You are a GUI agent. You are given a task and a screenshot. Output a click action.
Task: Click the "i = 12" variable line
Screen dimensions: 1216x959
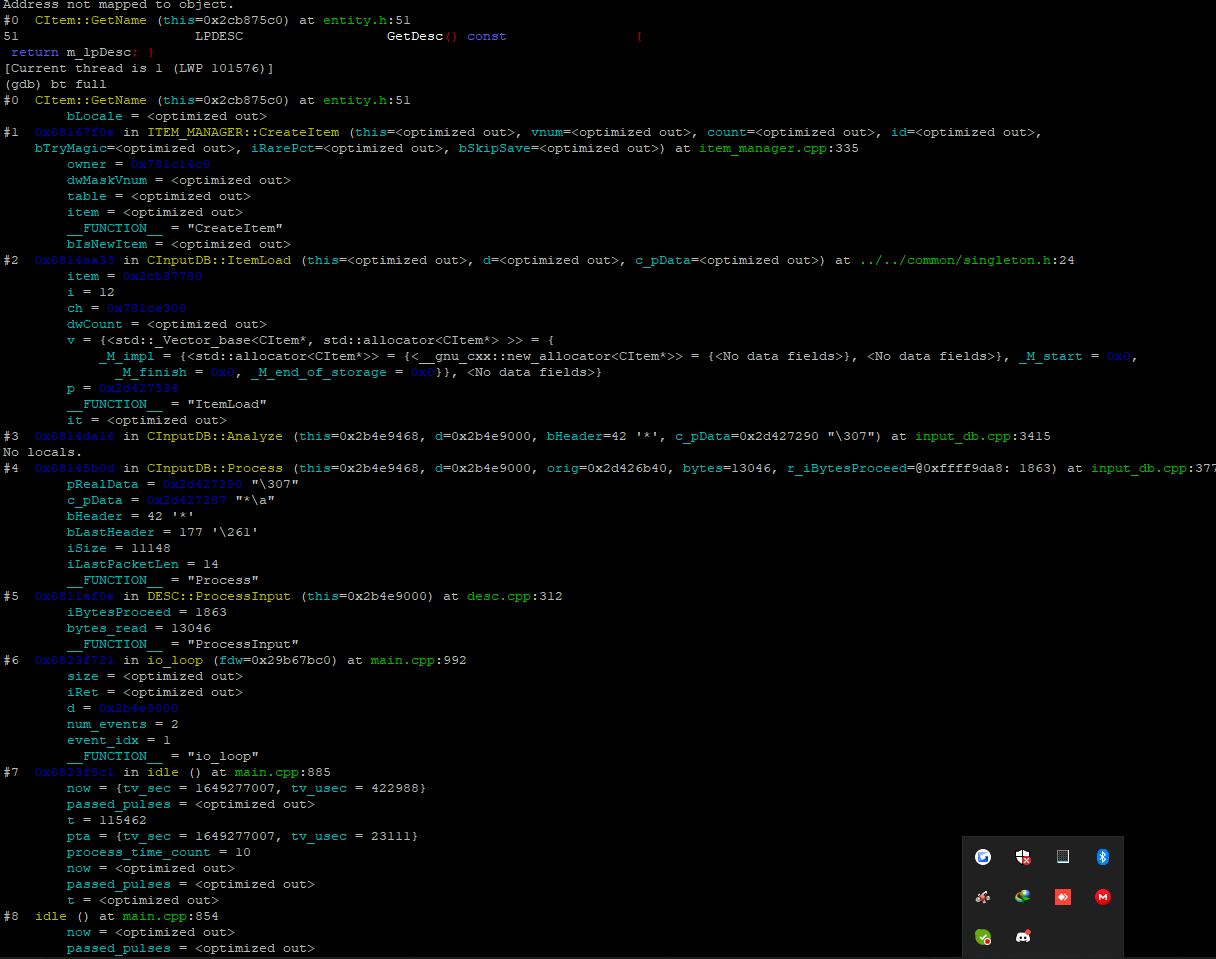91,292
